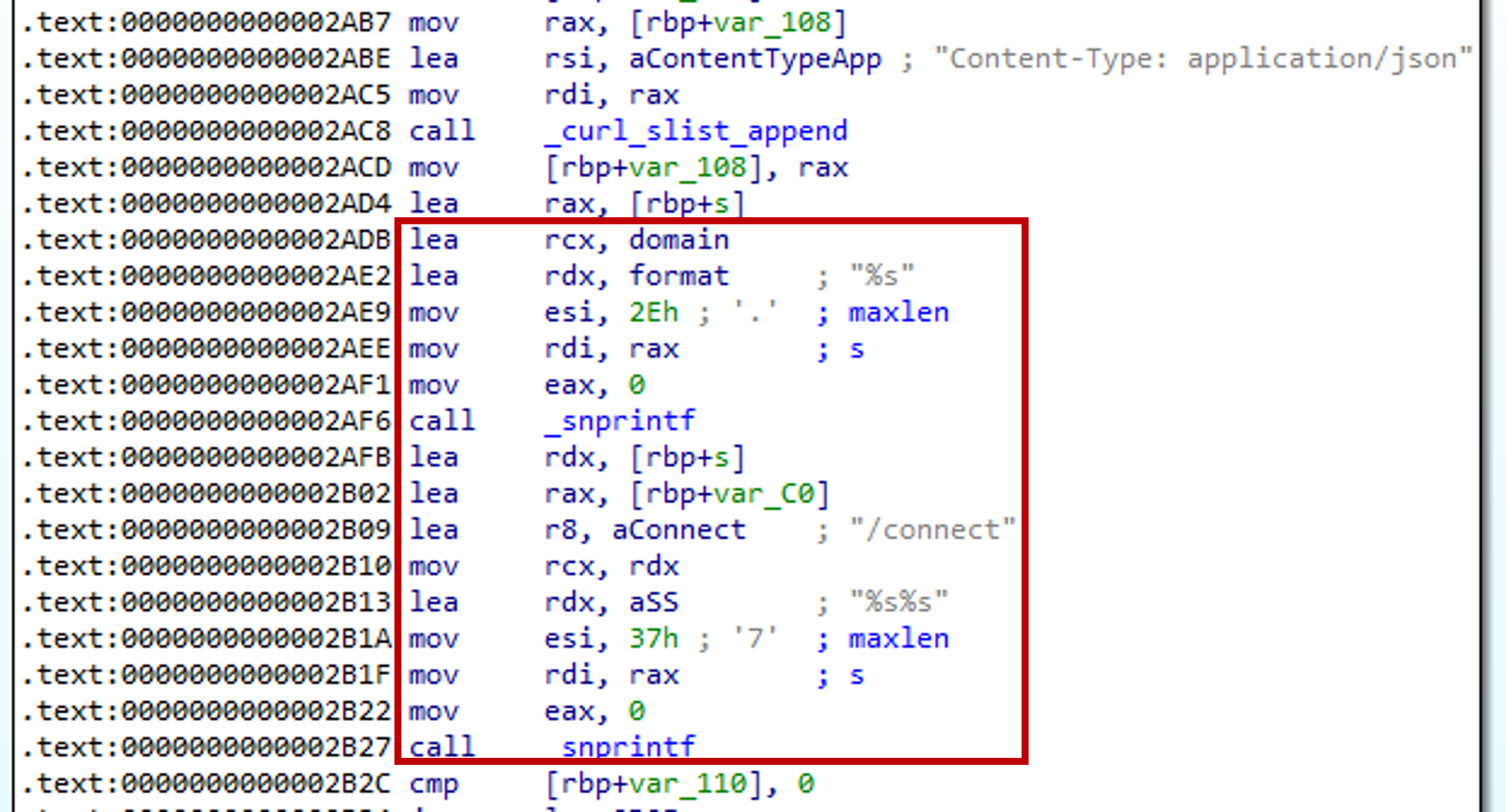Click the "Content-Type: application/json" comment

click(1202, 59)
